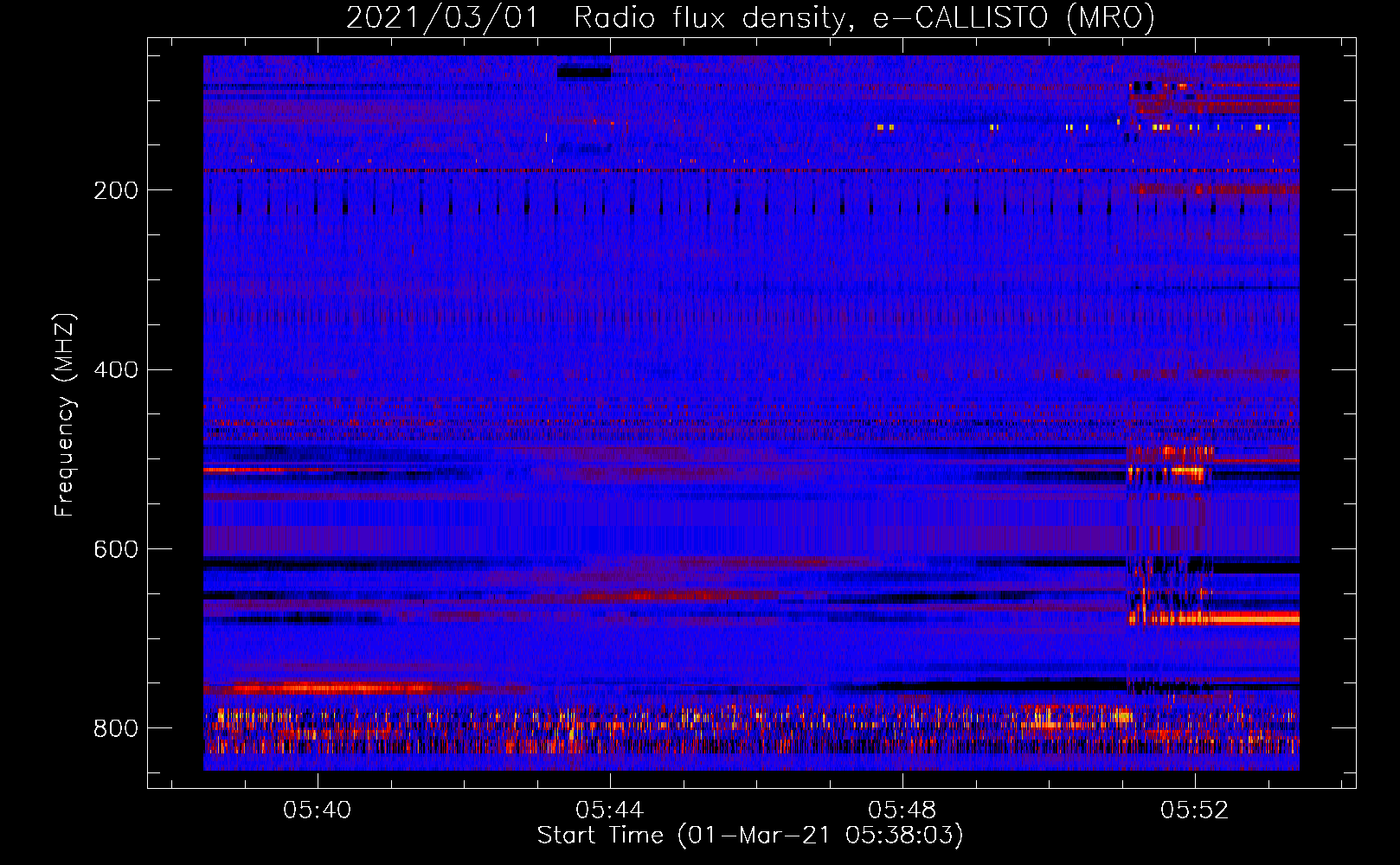Click the 400 frequency tick label
1400x865 pixels.
click(x=116, y=370)
